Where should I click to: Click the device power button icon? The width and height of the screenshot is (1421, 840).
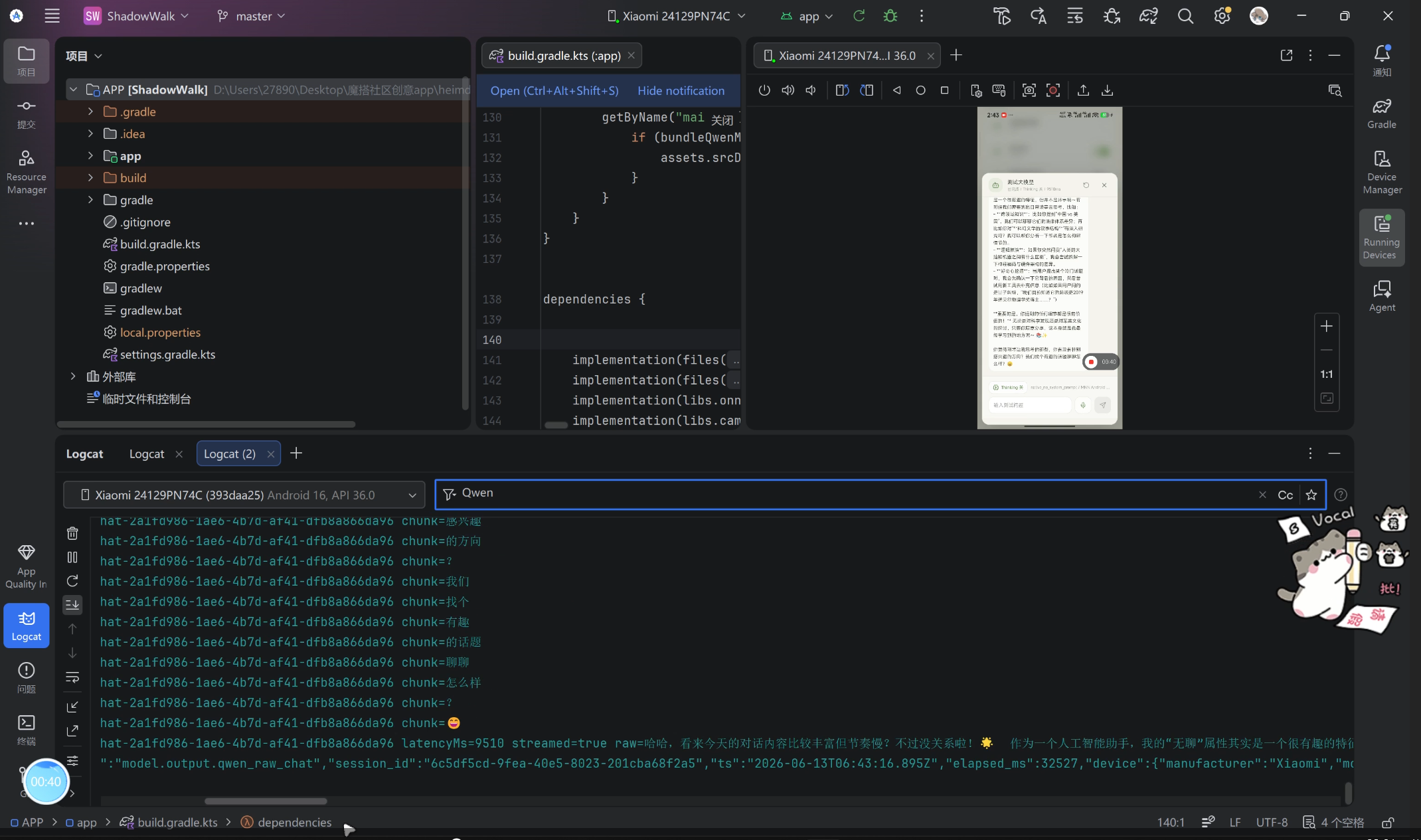pyautogui.click(x=764, y=90)
